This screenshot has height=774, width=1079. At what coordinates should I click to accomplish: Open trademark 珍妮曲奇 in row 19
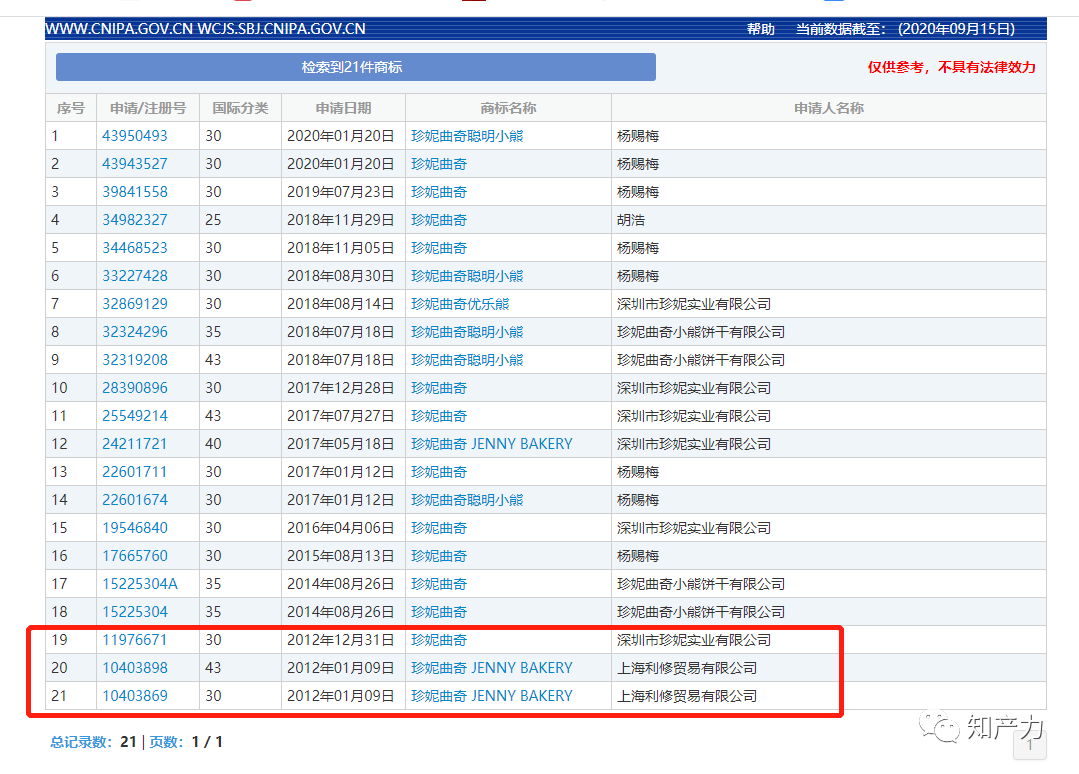pos(439,640)
